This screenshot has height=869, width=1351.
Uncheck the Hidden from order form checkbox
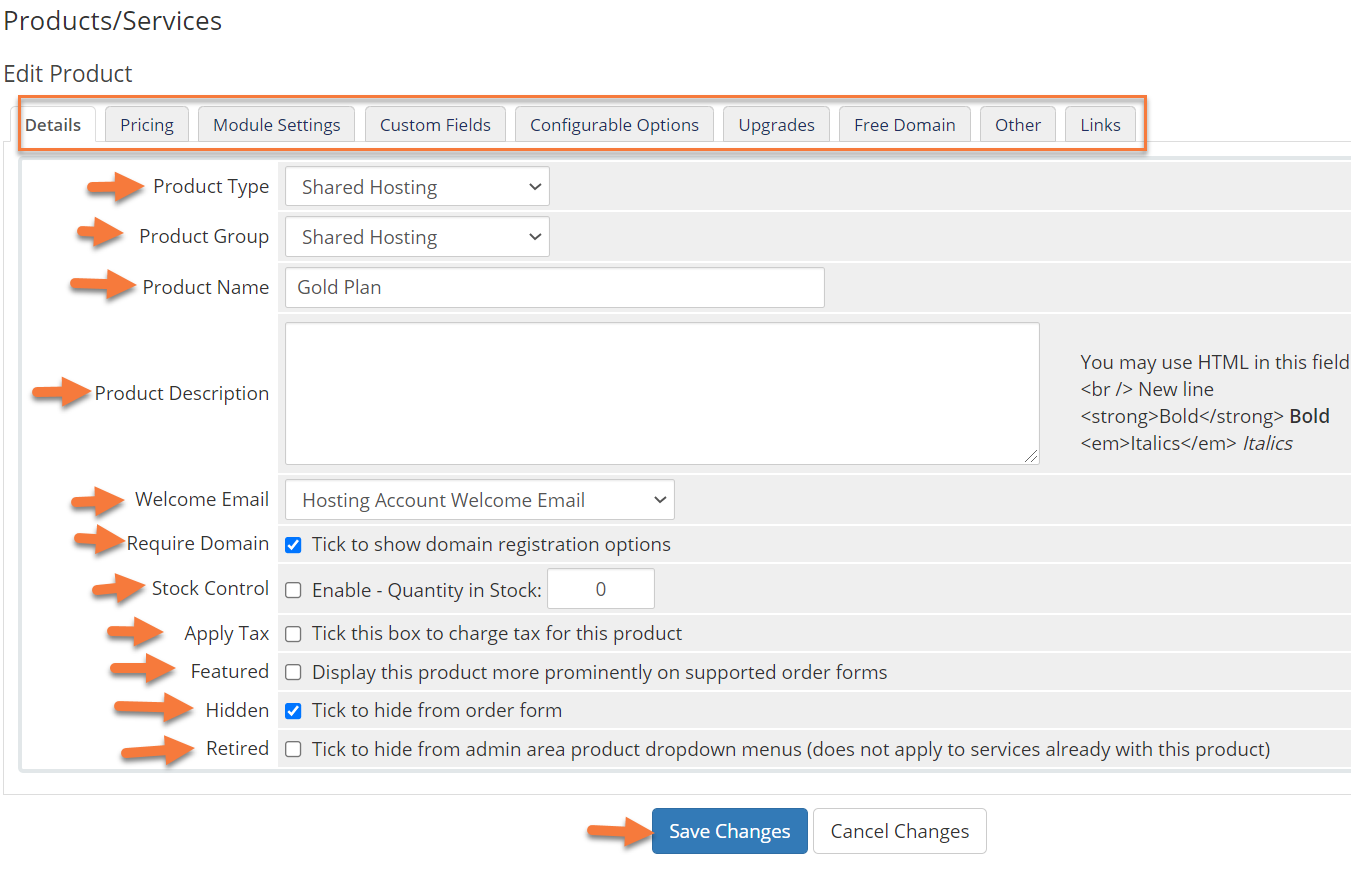pos(293,711)
